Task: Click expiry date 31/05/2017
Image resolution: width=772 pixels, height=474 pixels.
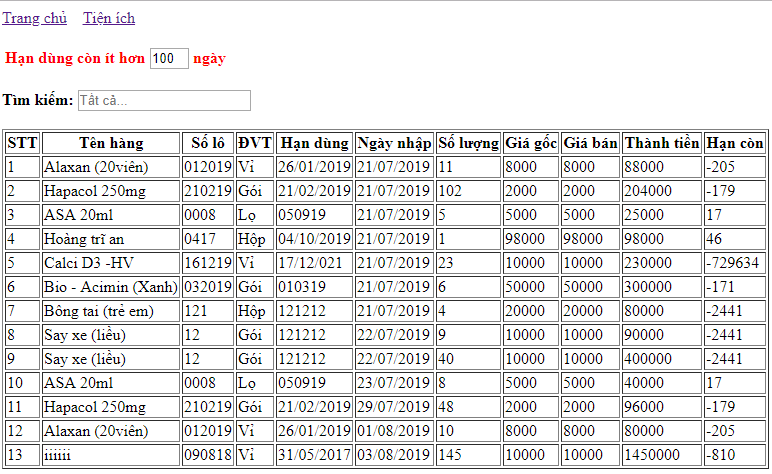Action: pyautogui.click(x=315, y=455)
